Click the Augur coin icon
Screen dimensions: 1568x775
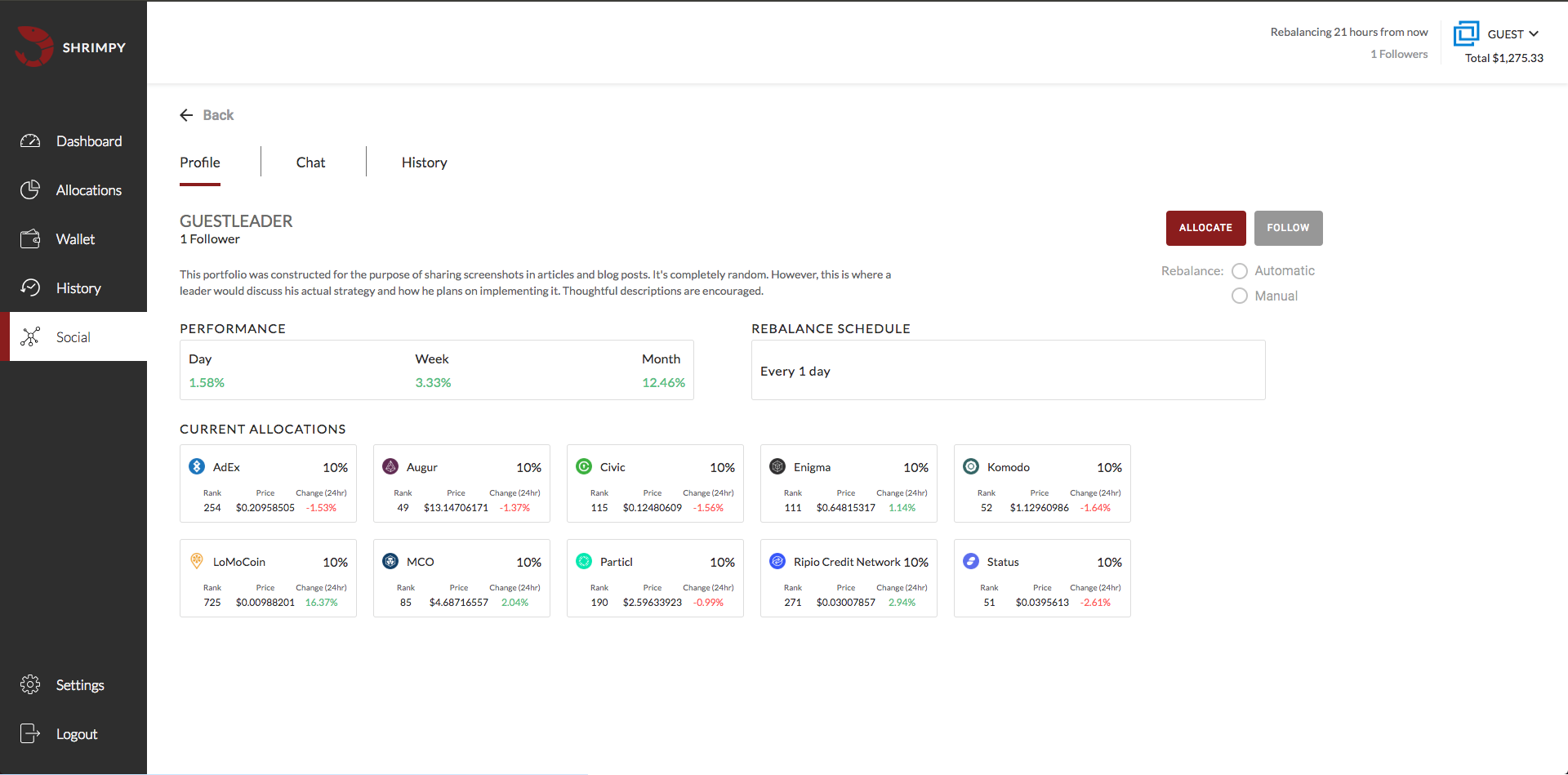[390, 466]
